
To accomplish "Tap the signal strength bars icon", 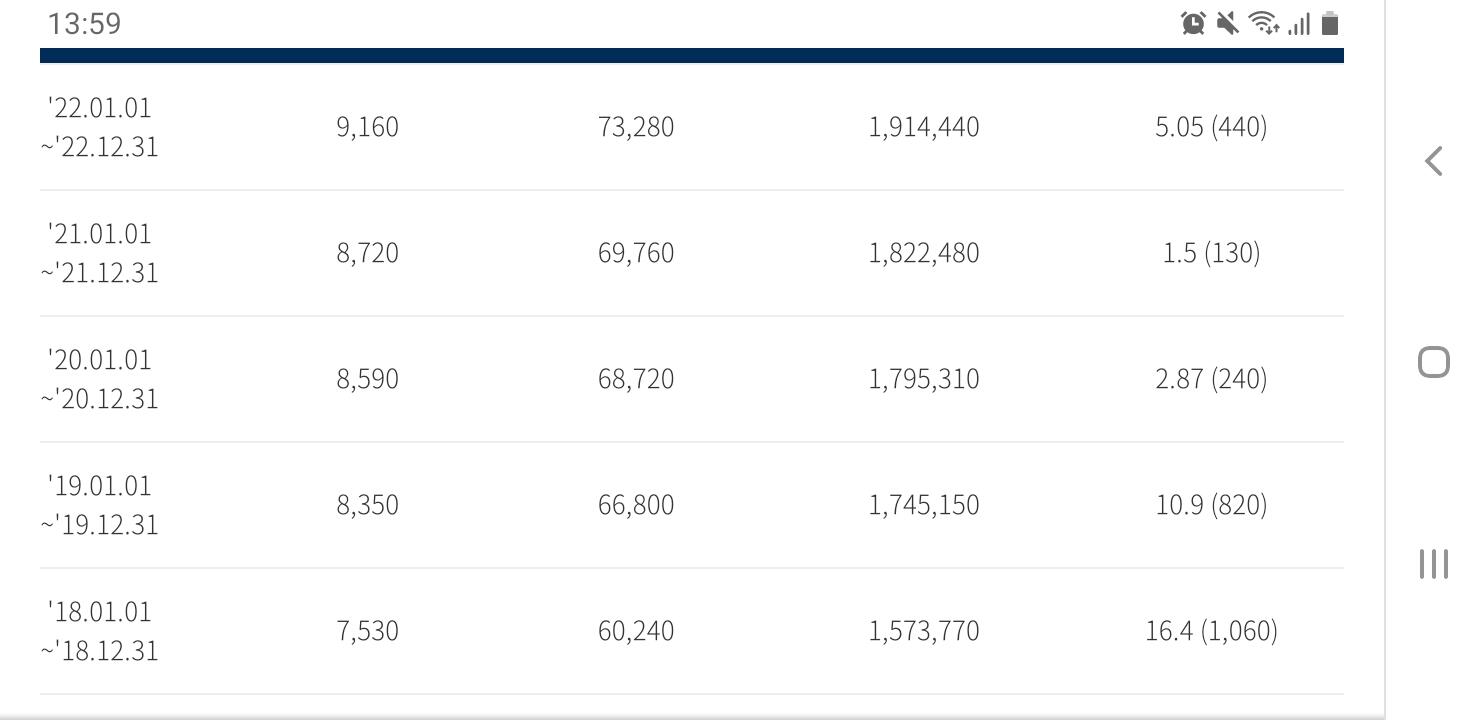I will tap(1299, 24).
